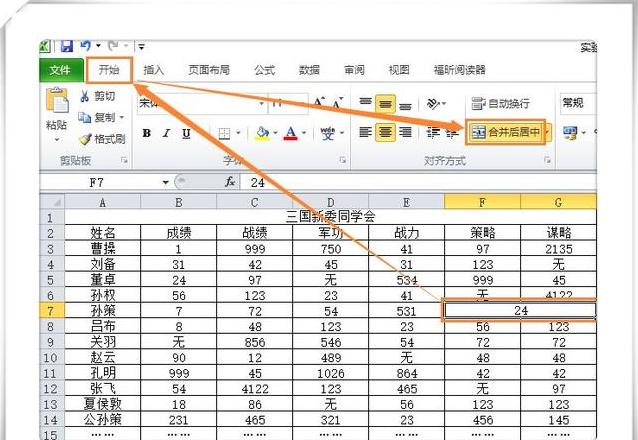Click the 姓名 header cell
Screen dimensions: 638x440
click(103, 233)
